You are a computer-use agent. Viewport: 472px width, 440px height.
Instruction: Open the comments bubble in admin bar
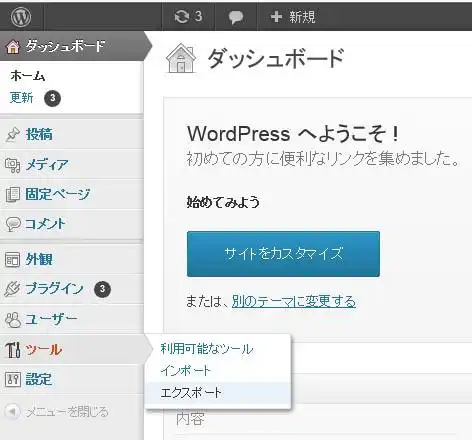coord(236,17)
